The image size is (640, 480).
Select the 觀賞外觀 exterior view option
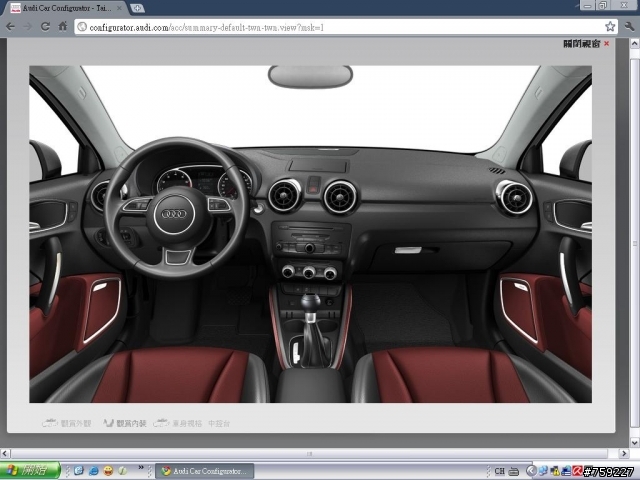tap(76, 423)
